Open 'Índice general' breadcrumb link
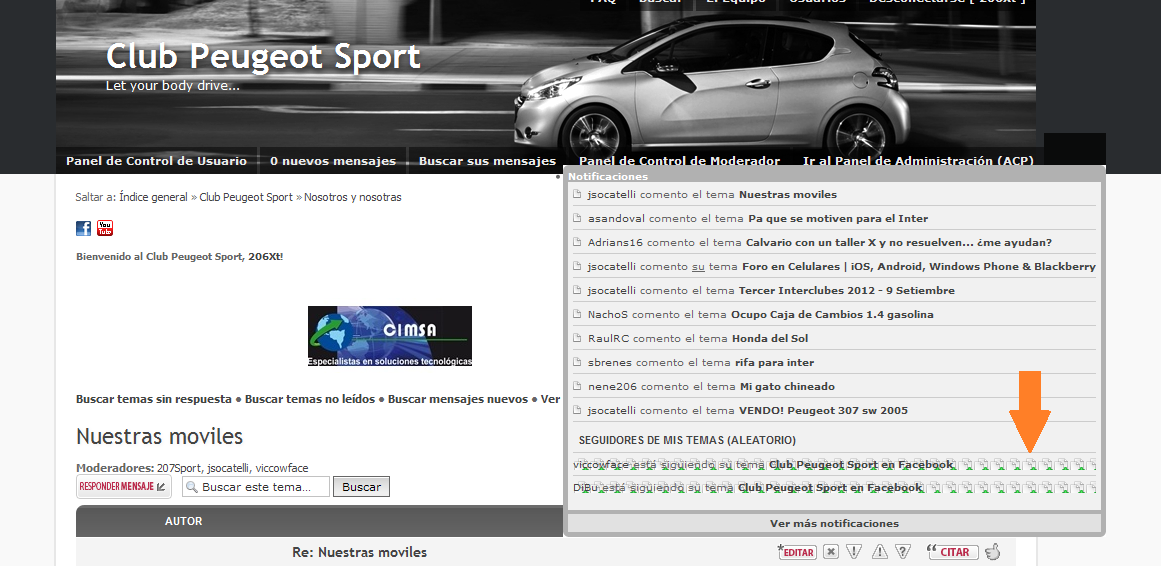Viewport: 1161px width, 566px height. point(153,197)
